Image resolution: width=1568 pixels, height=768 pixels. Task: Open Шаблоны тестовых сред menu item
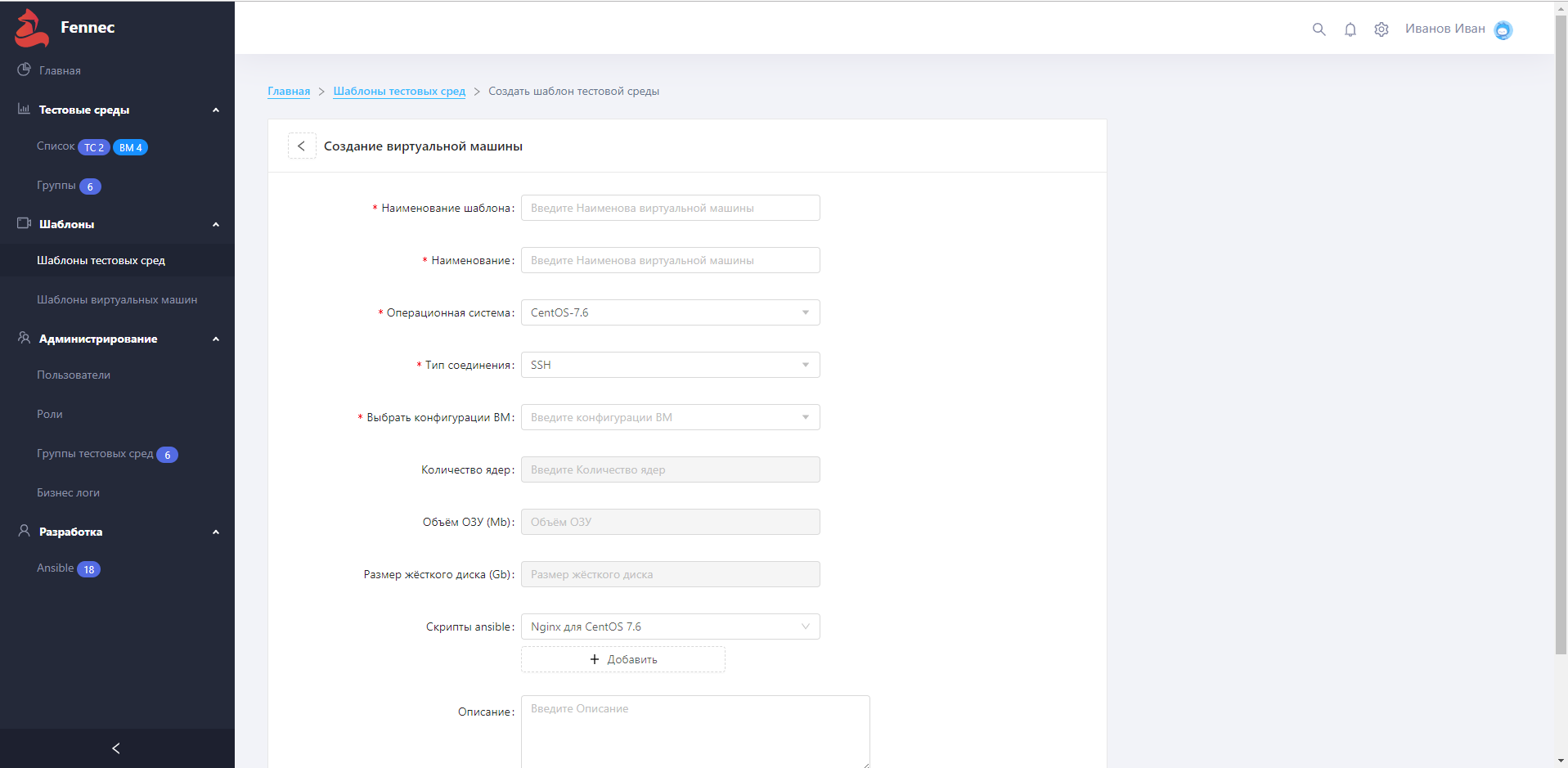[x=101, y=260]
